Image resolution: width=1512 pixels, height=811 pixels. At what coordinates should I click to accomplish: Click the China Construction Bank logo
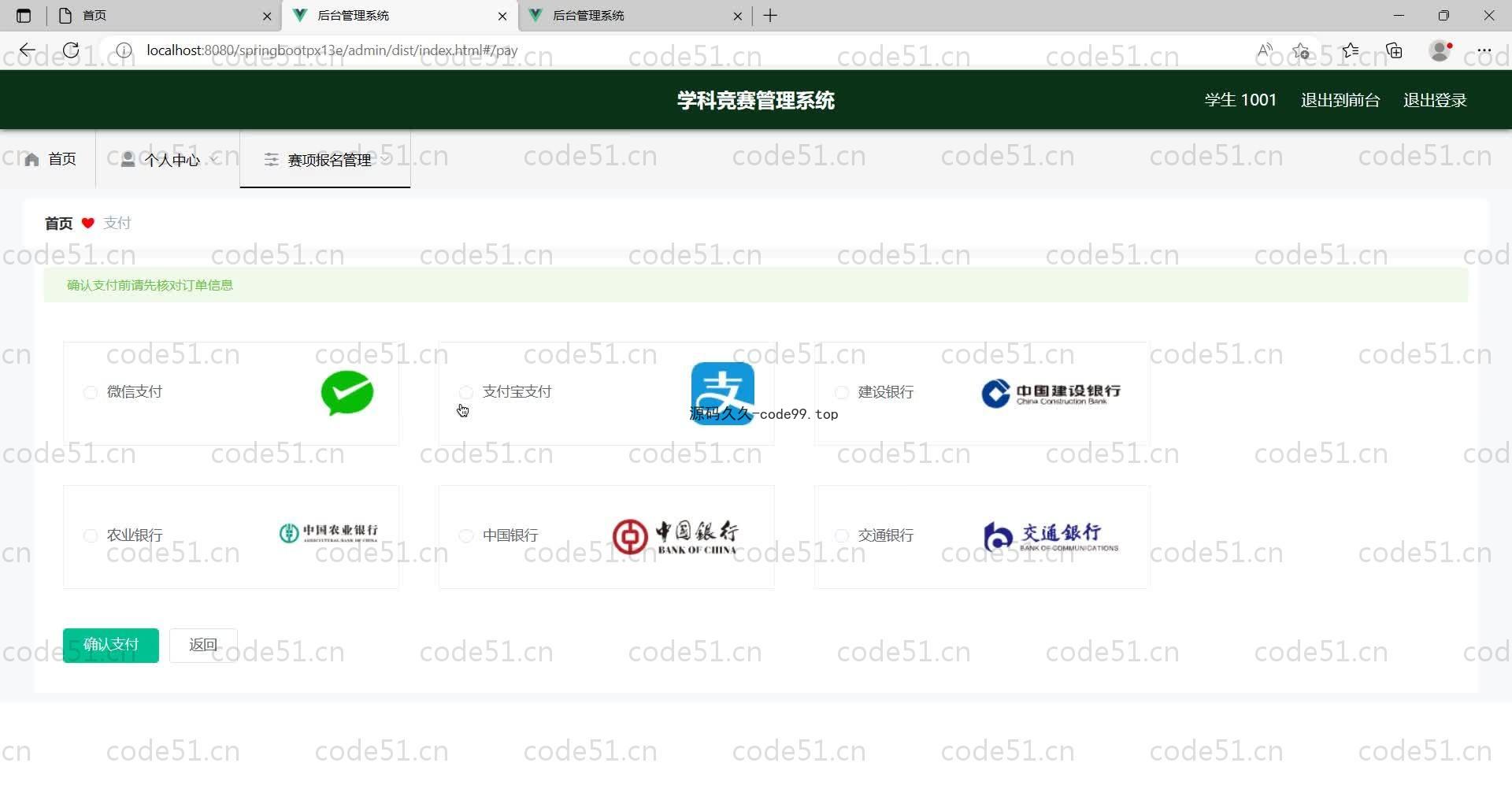point(1051,393)
